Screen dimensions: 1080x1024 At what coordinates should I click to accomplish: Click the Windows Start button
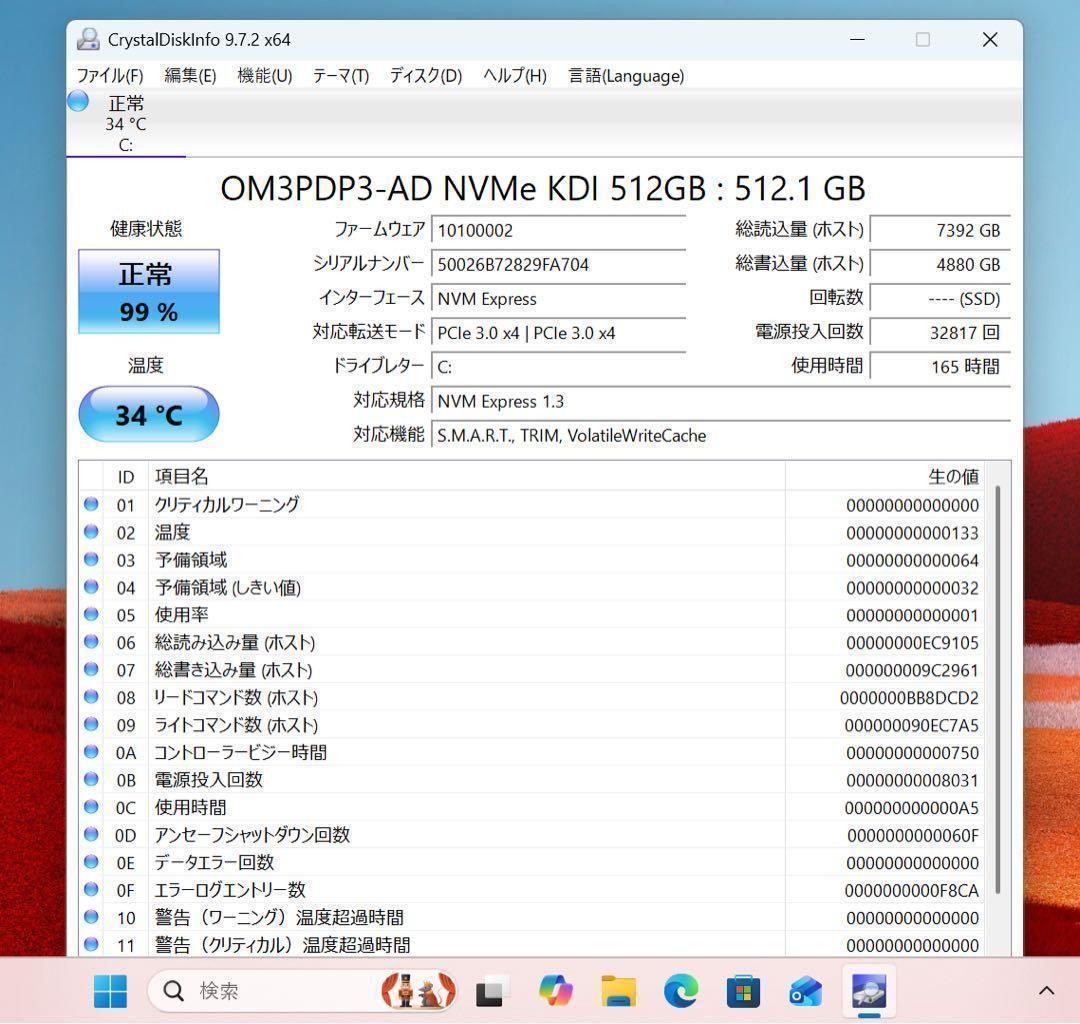110,991
